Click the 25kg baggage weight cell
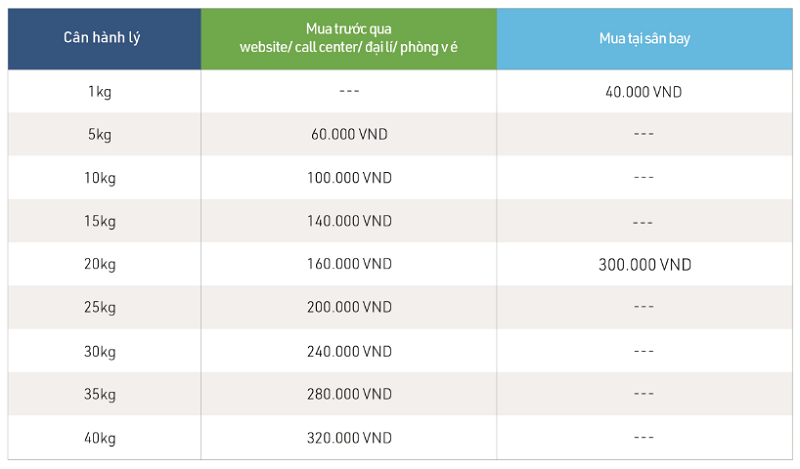800x469 pixels. click(100, 308)
